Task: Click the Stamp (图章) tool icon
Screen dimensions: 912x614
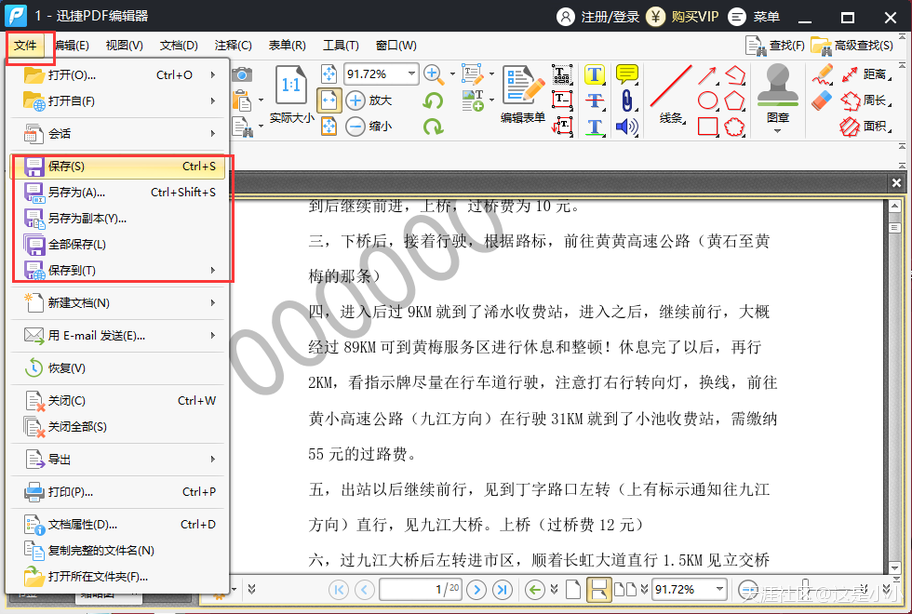Action: coord(778,85)
